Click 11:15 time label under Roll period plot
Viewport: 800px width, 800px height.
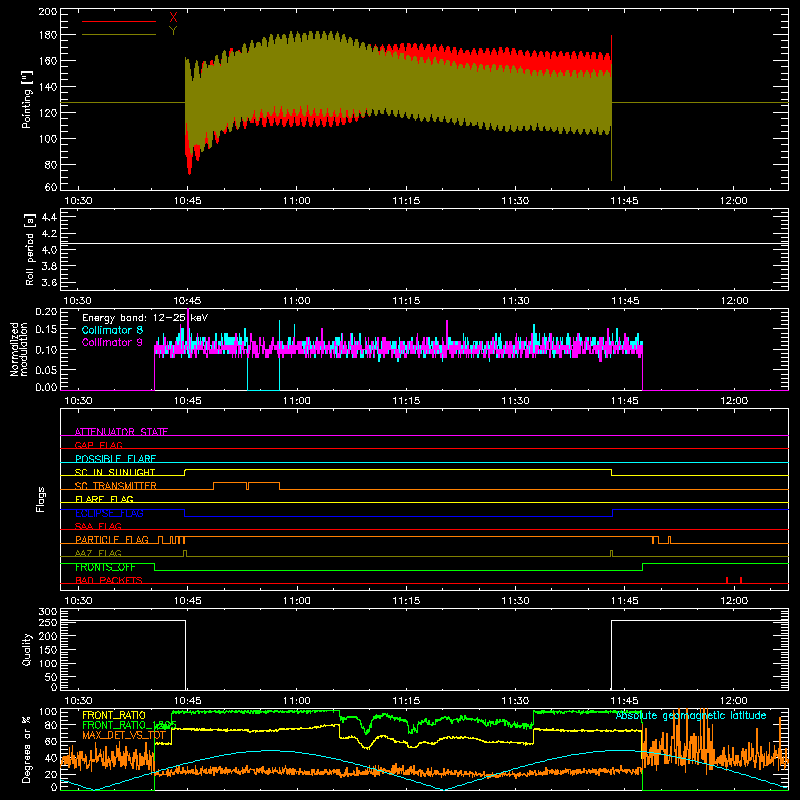click(x=406, y=301)
